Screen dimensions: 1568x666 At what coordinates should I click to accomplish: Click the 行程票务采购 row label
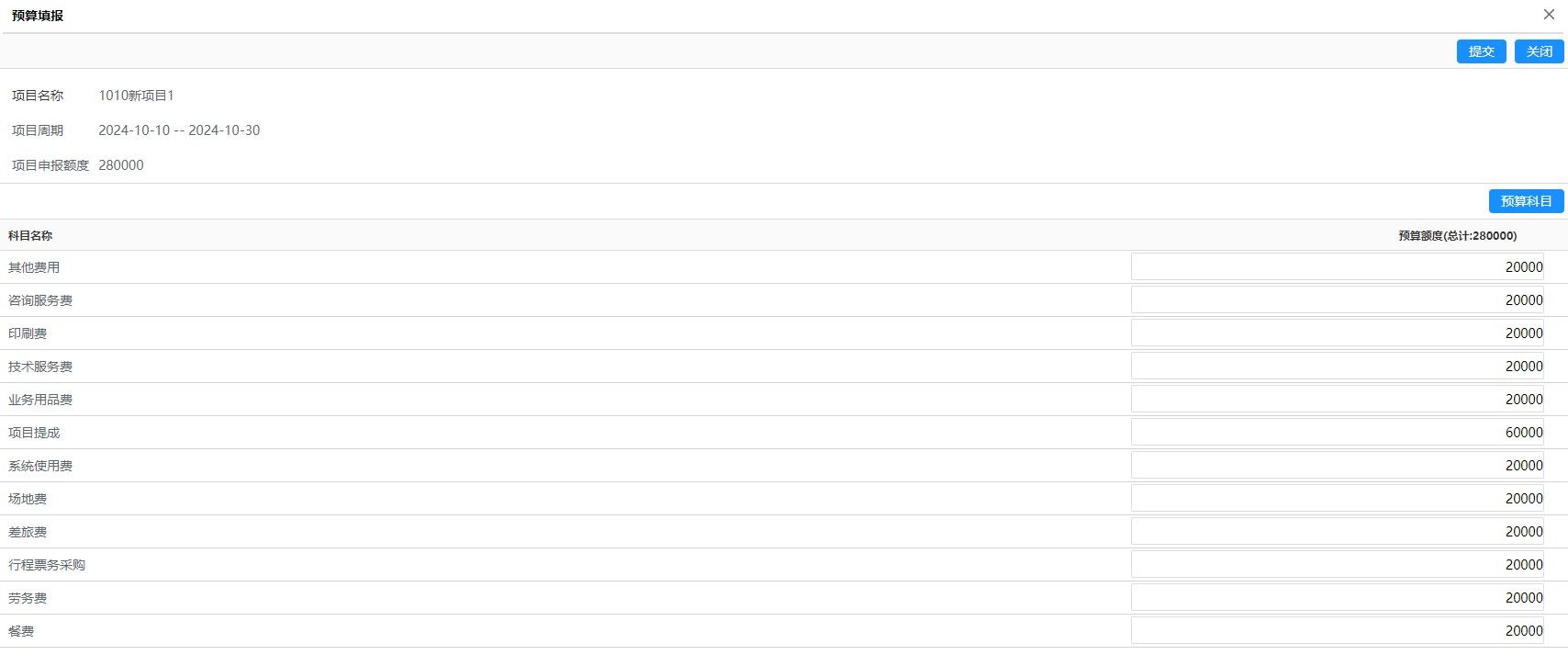pyautogui.click(x=47, y=565)
